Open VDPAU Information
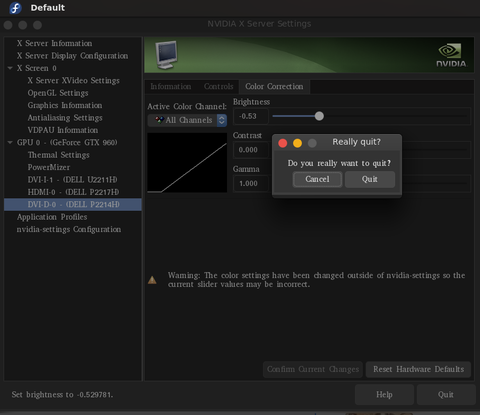 pos(63,130)
